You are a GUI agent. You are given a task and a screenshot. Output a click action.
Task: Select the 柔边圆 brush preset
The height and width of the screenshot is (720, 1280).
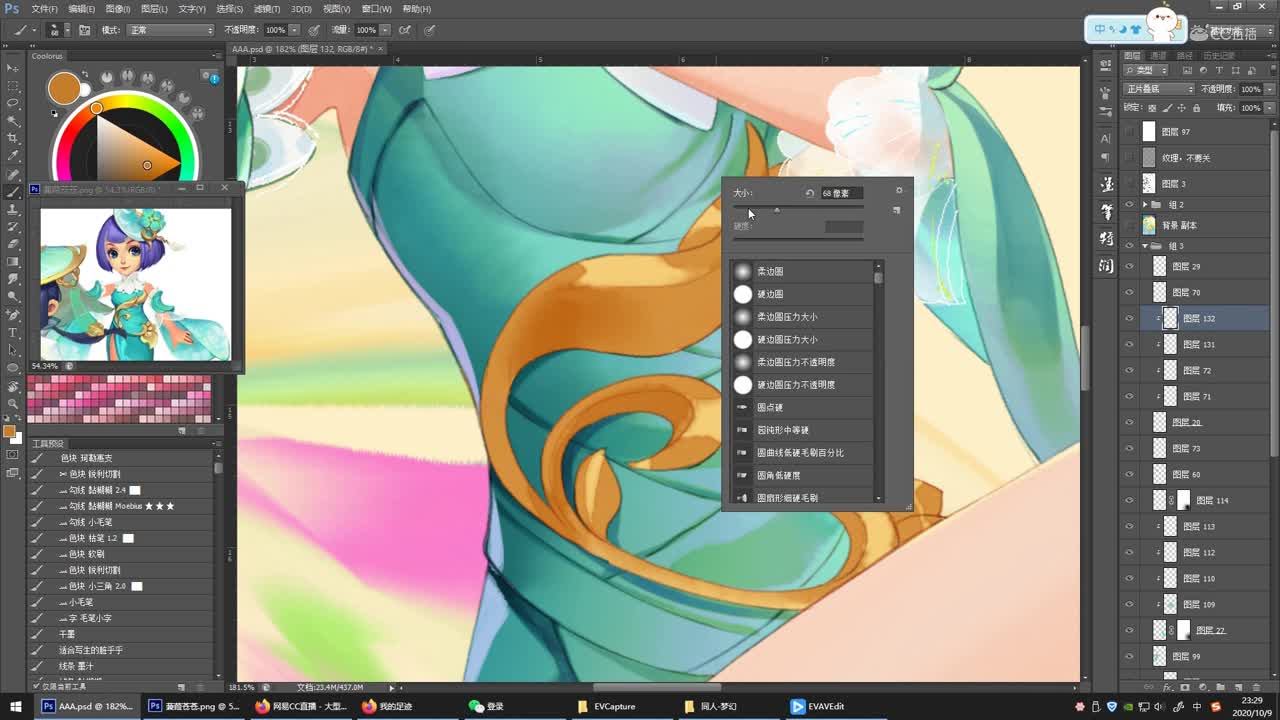[802, 271]
